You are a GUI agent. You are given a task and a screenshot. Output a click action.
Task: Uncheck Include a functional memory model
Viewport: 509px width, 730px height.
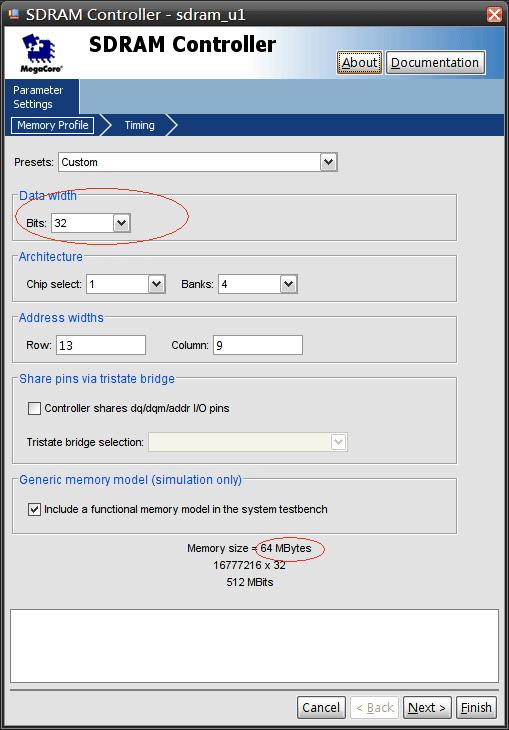[34, 509]
